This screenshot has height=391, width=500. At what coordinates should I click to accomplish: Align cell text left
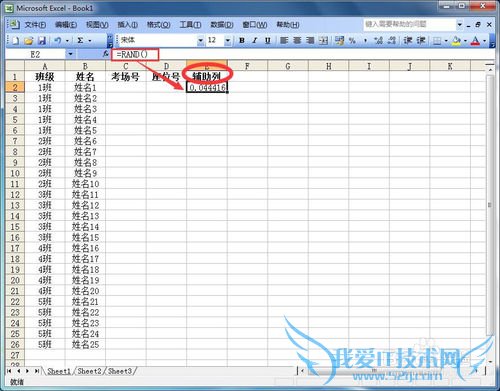tap(284, 41)
